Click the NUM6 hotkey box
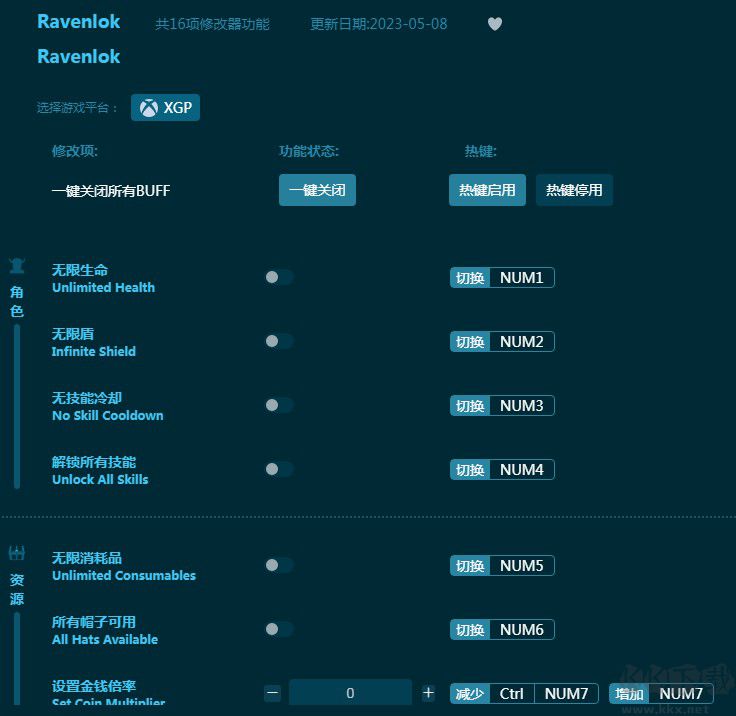736x716 pixels. click(x=521, y=629)
